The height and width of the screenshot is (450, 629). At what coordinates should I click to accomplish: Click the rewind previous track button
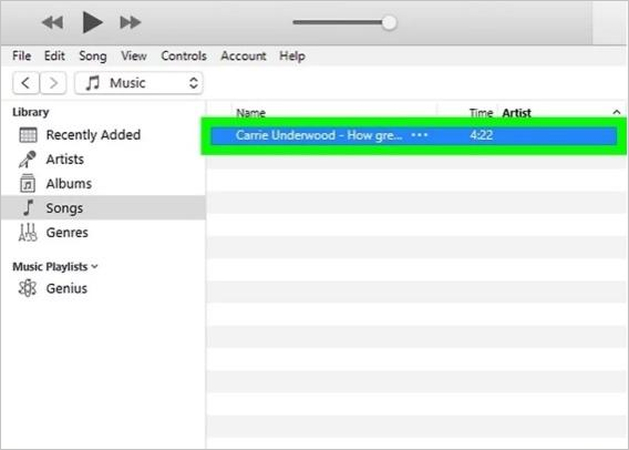tap(53, 22)
